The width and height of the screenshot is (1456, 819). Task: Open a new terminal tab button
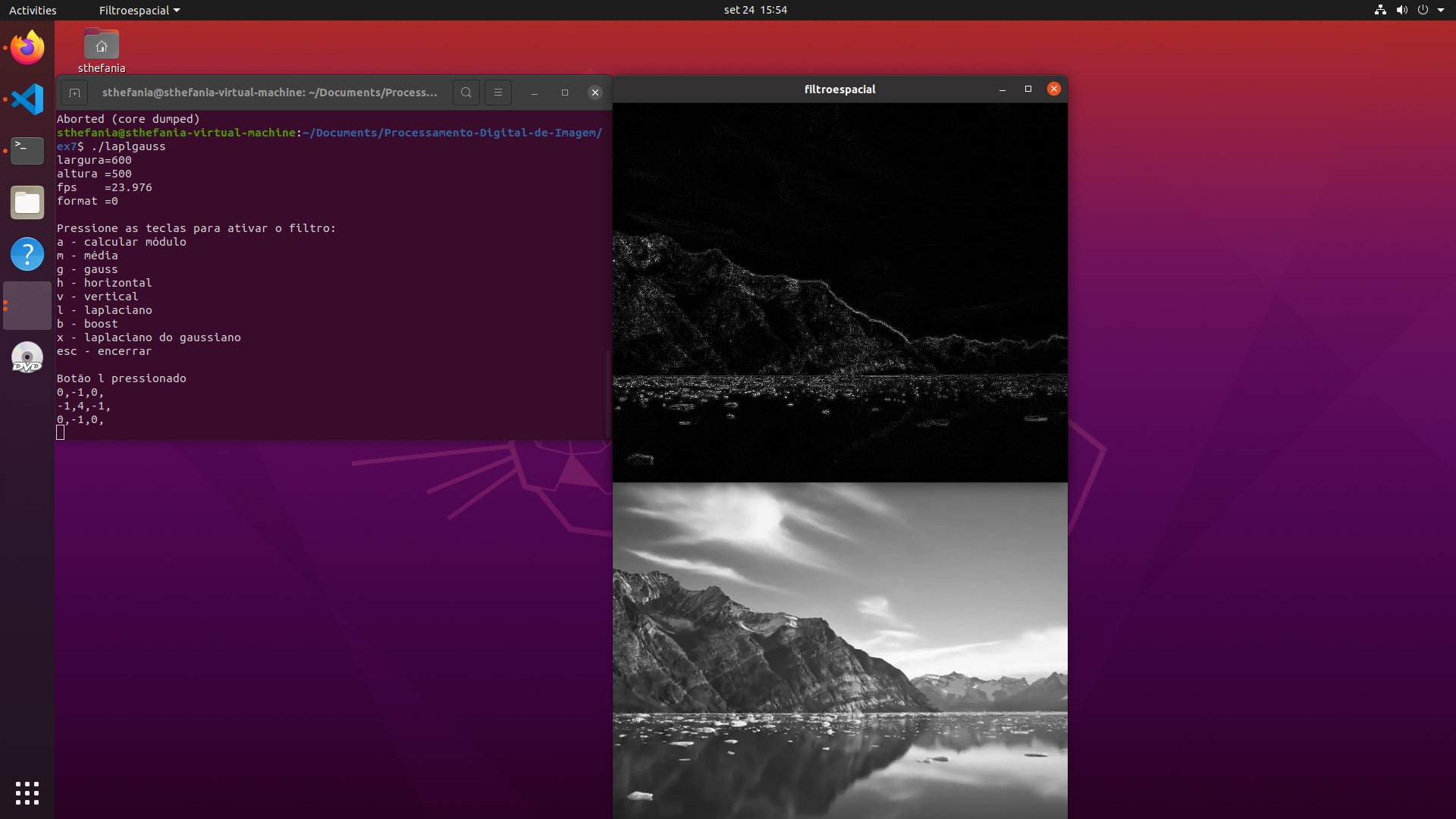tap(74, 93)
